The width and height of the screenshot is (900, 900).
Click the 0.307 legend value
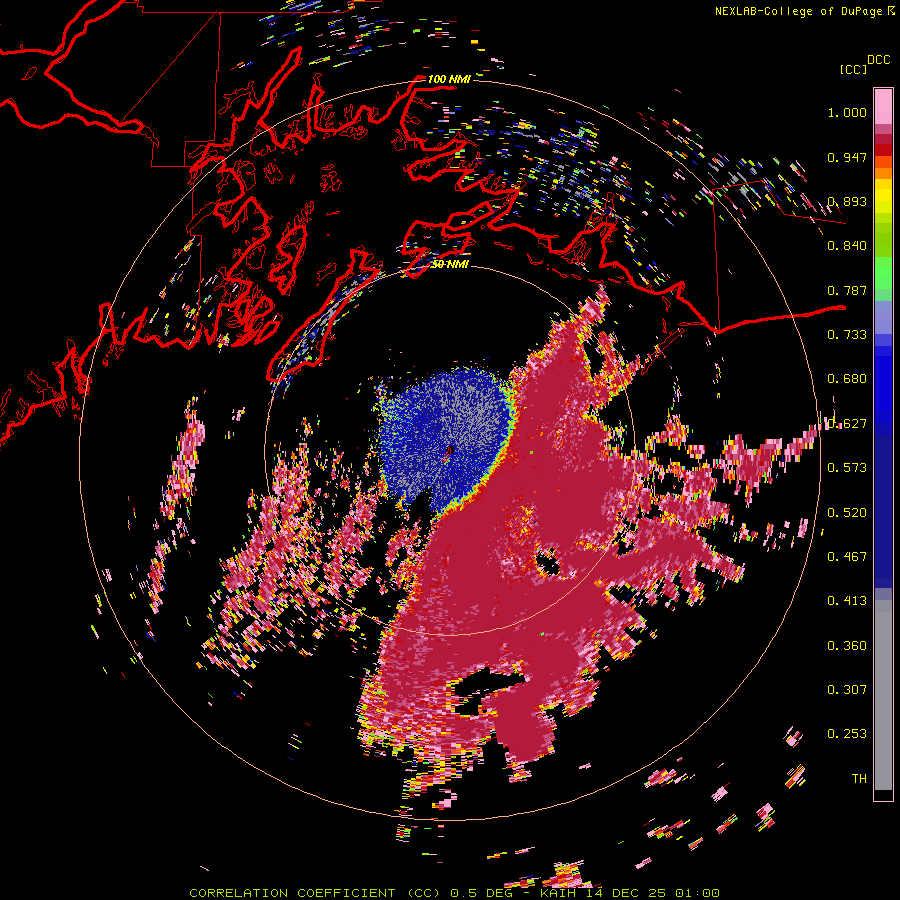(847, 690)
